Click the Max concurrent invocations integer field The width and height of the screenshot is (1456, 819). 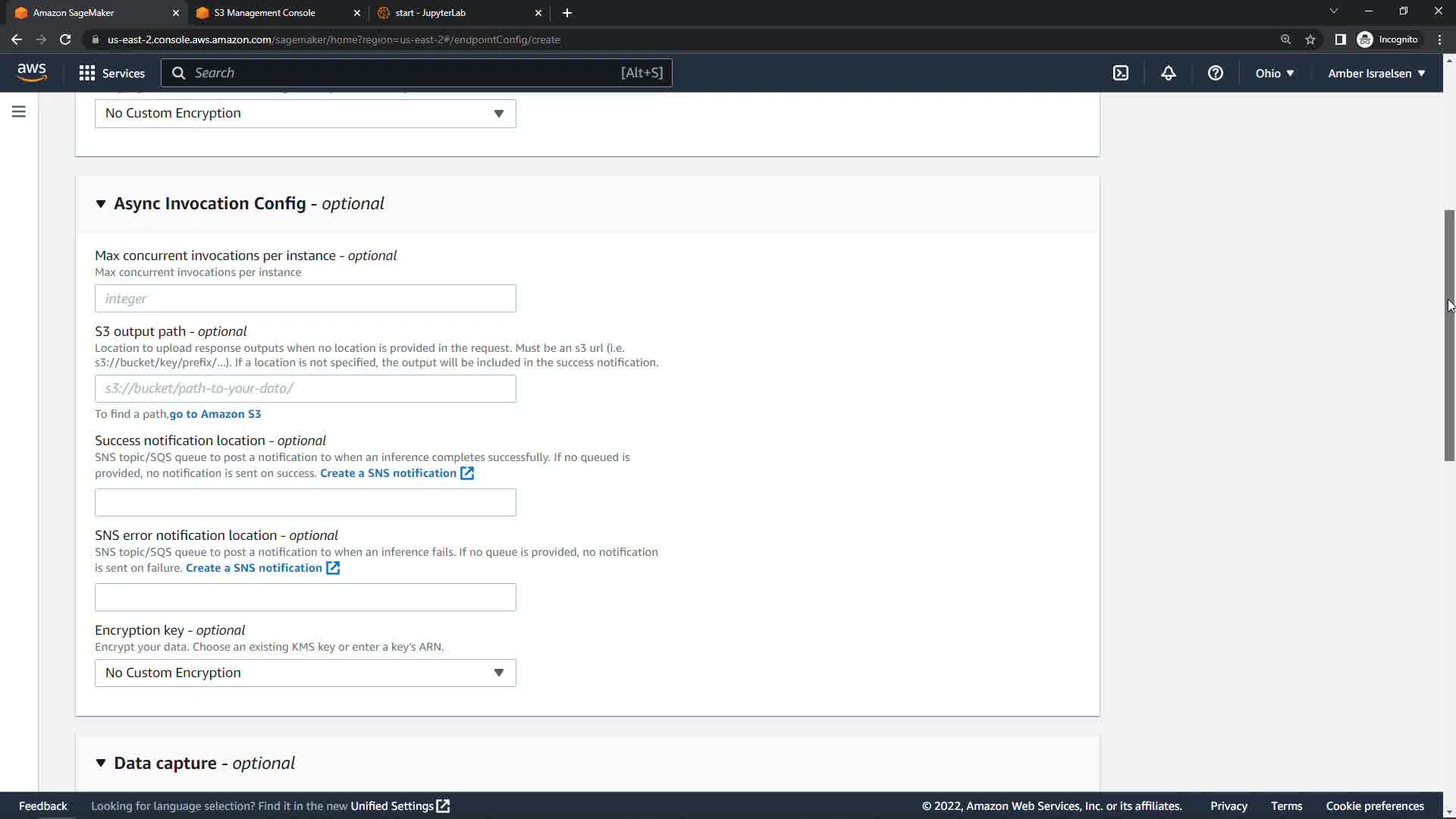pos(305,299)
